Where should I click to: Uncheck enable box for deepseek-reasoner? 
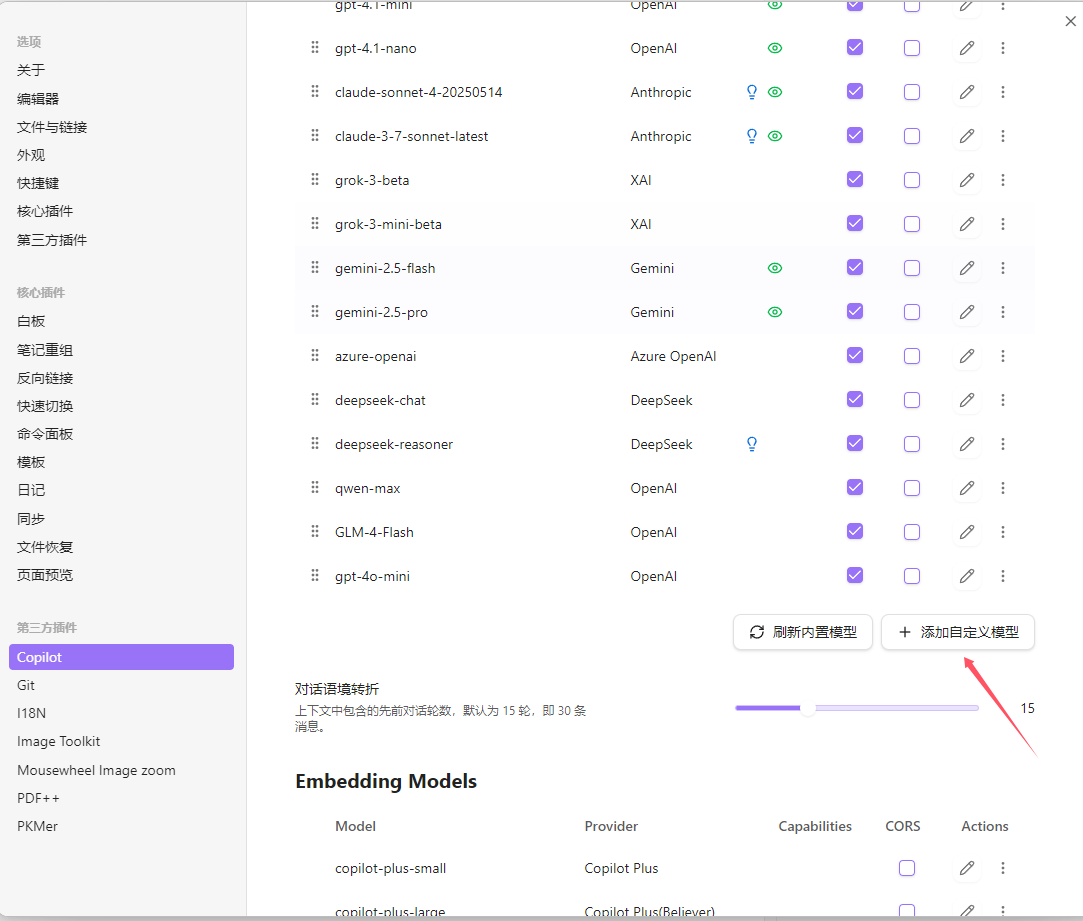(x=855, y=443)
